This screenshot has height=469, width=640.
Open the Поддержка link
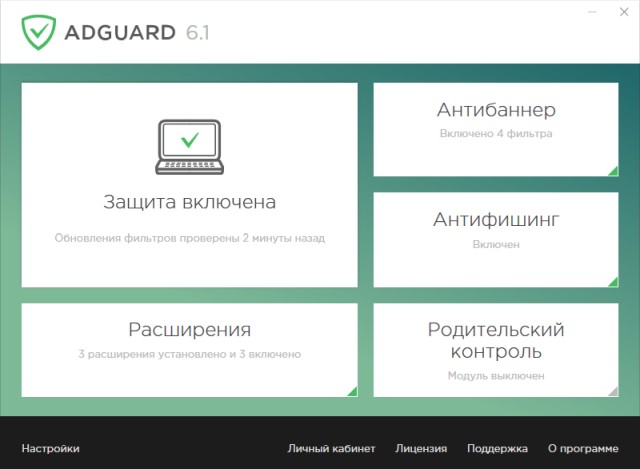497,448
